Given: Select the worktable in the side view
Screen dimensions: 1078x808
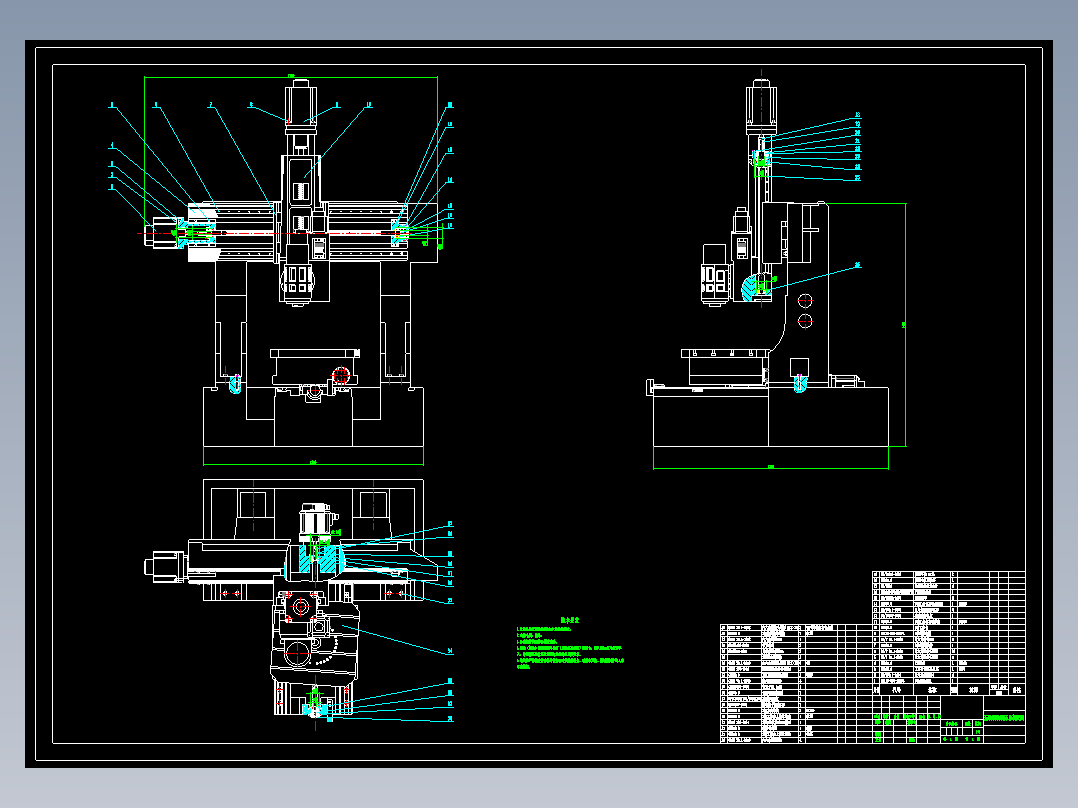Looking at the screenshot, I should coord(725,367).
